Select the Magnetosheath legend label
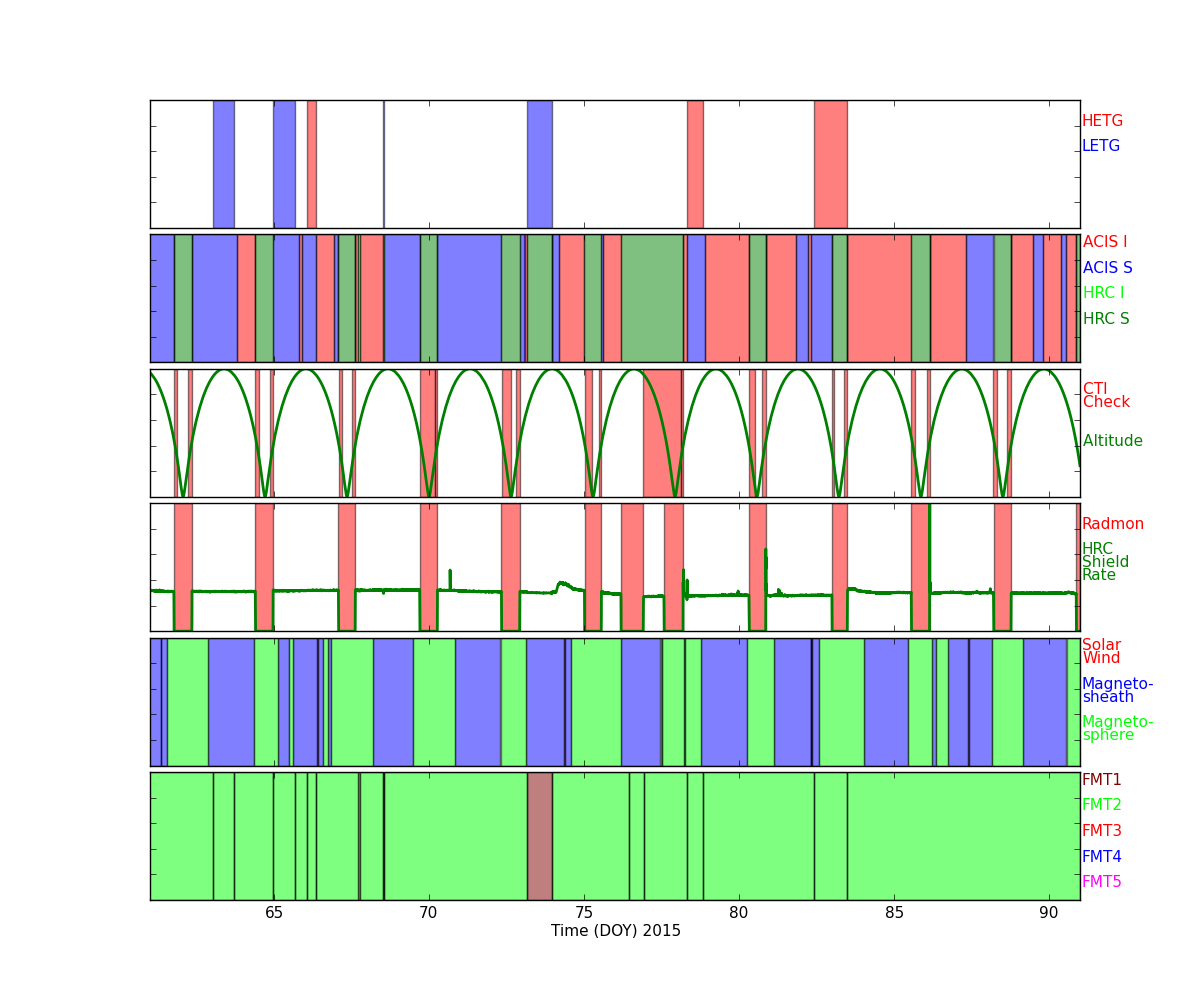This screenshot has width=1200, height=1000. click(1117, 691)
